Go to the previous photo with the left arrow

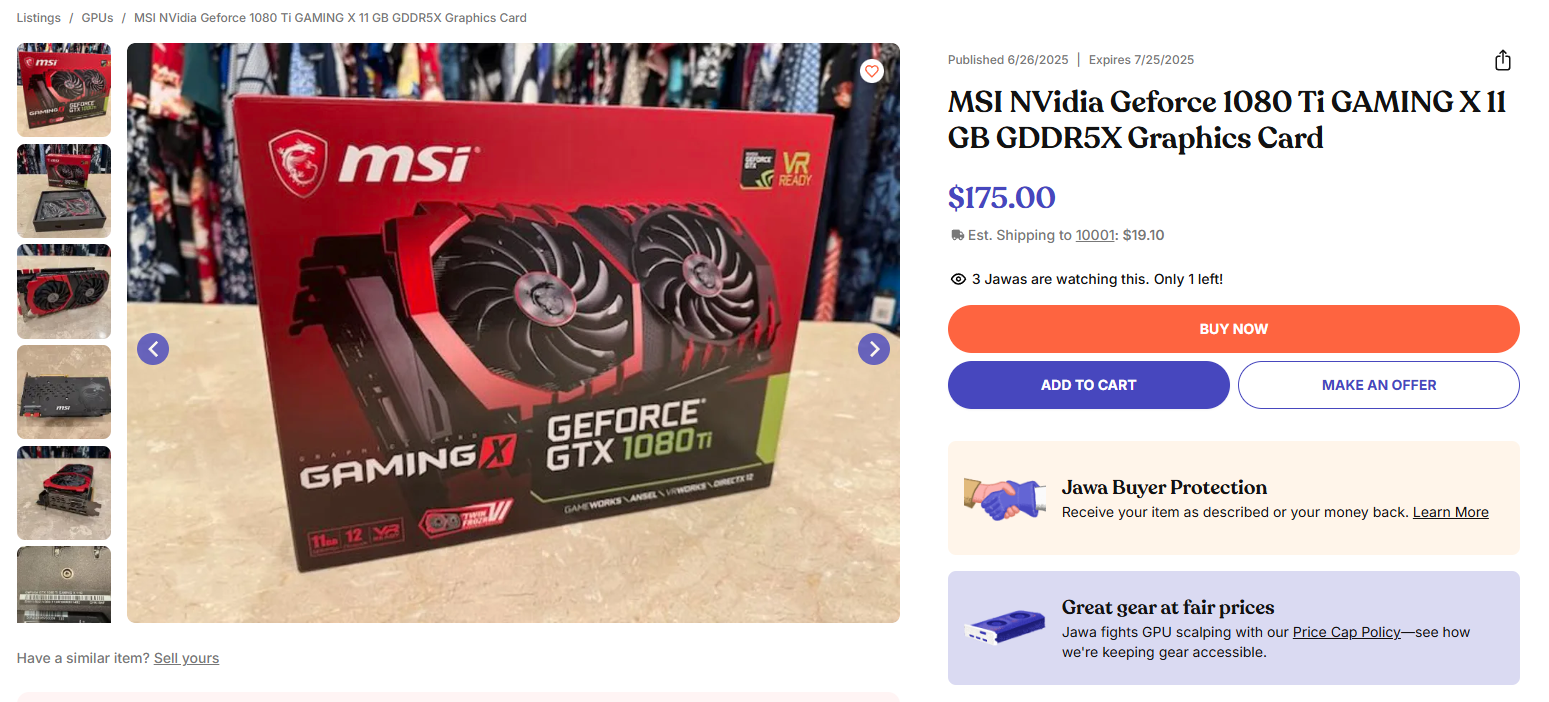click(153, 349)
